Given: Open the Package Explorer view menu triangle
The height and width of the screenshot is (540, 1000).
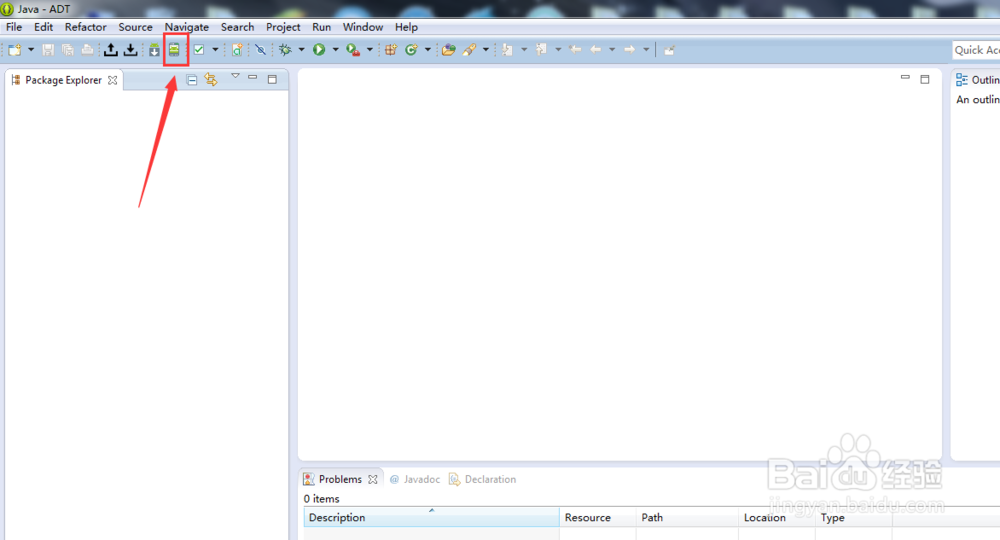Looking at the screenshot, I should (235, 77).
